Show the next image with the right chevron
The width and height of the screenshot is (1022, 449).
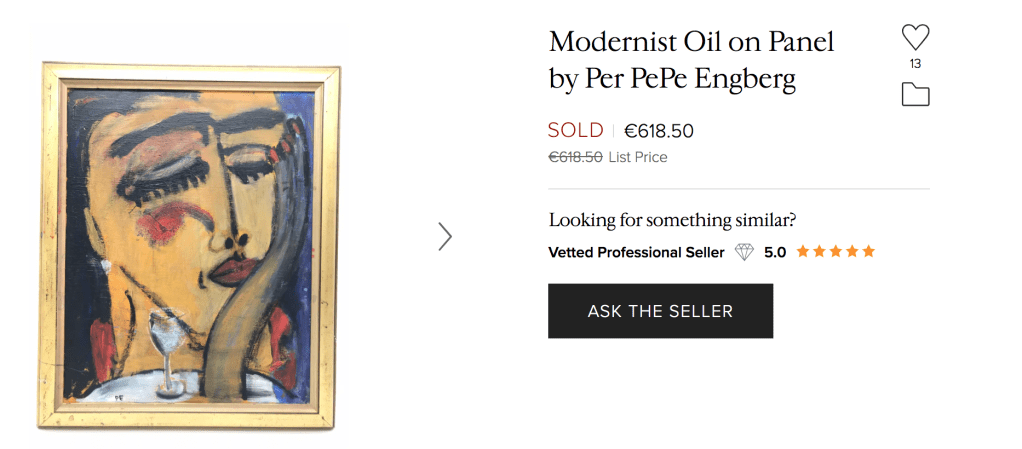click(x=445, y=236)
